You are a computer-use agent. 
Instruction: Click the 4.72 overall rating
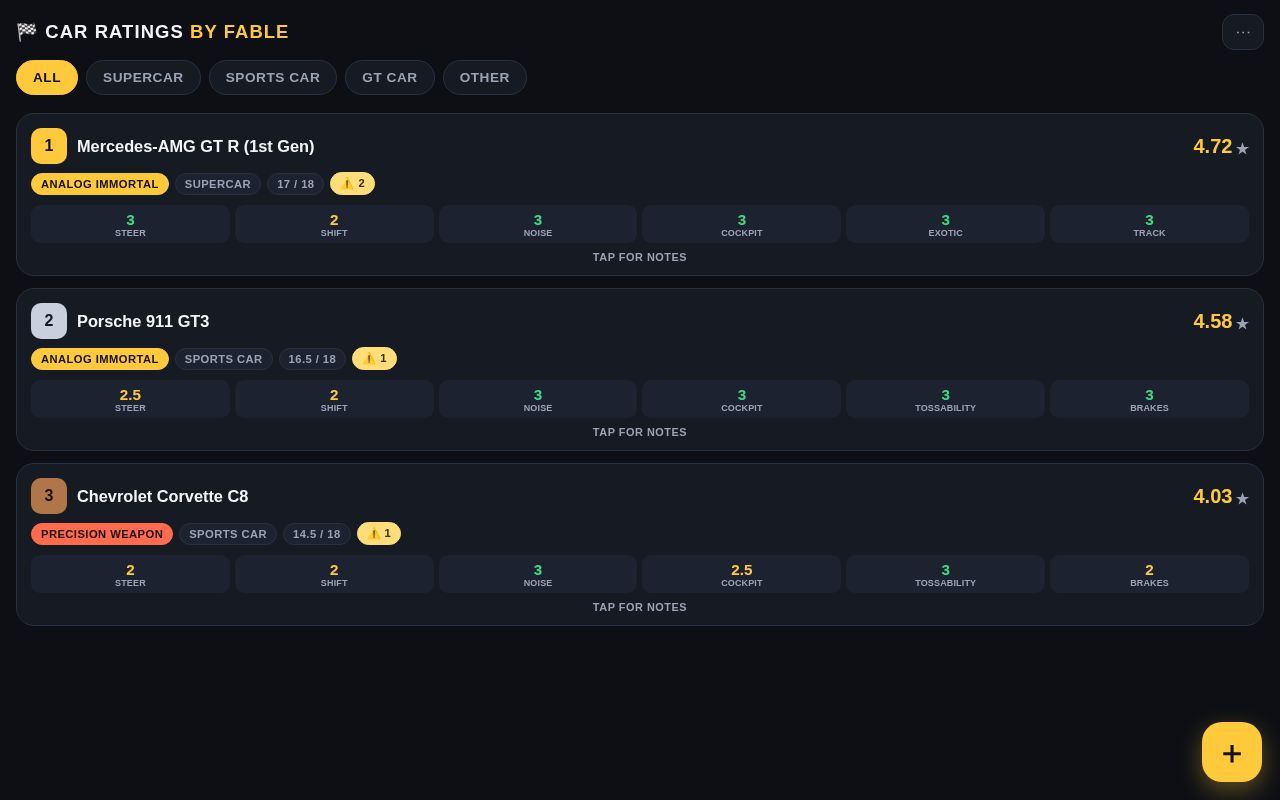pos(1212,146)
